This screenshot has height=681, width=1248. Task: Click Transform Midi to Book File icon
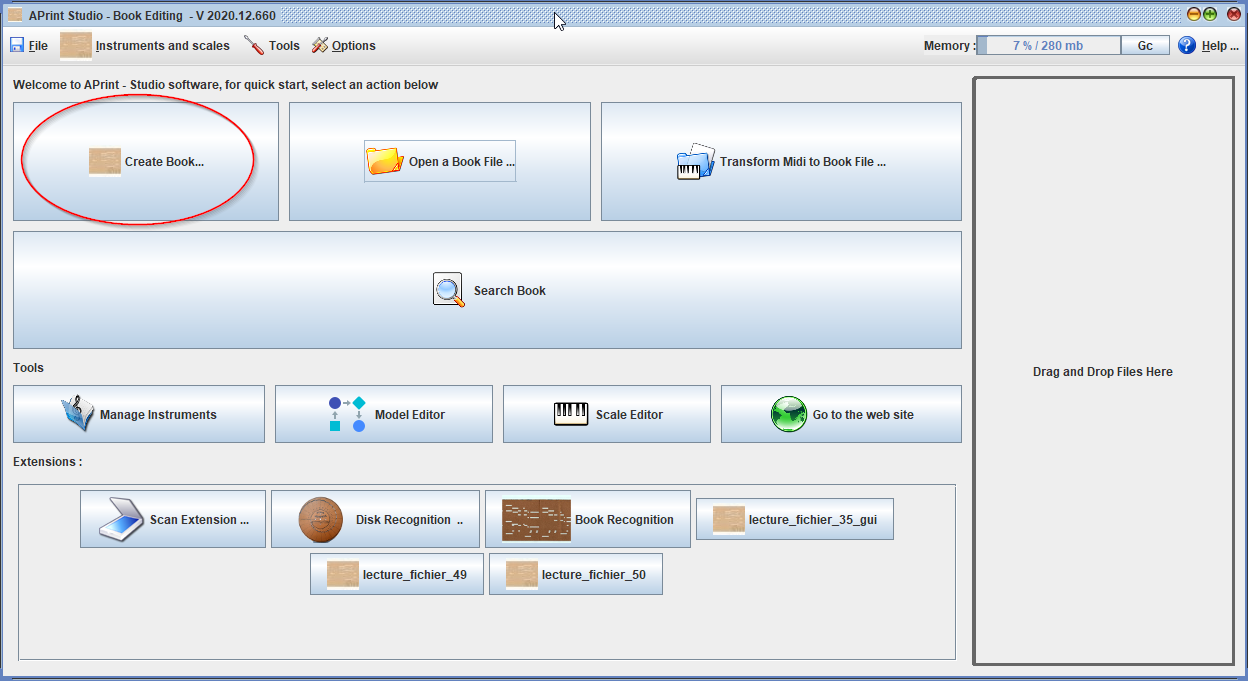(x=696, y=161)
